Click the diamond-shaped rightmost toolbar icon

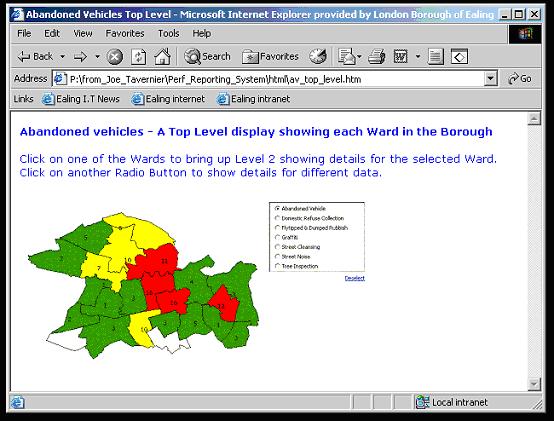pyautogui.click(x=459, y=57)
